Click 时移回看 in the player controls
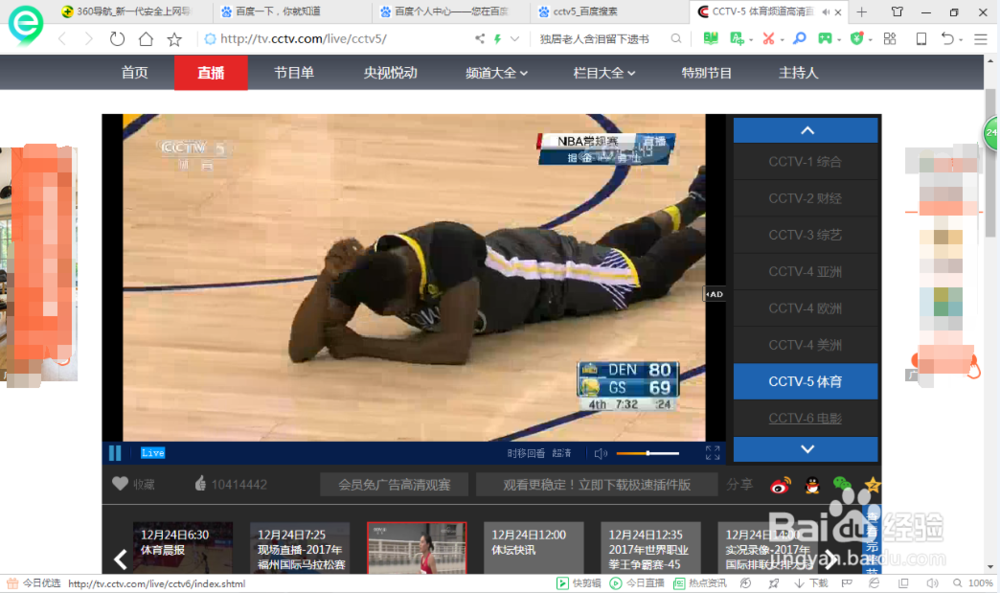This screenshot has height=593, width=1000. (526, 453)
